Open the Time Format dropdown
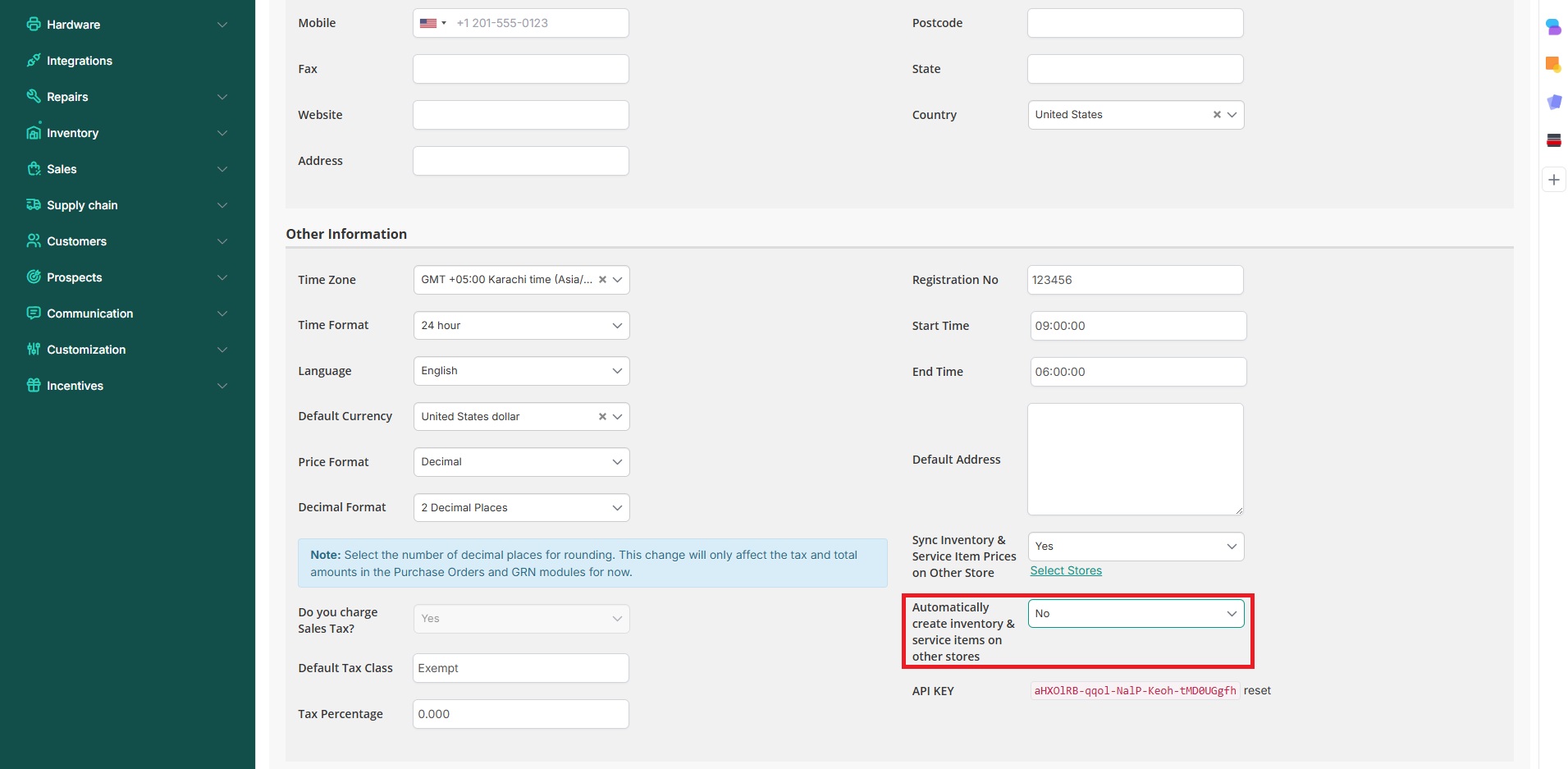The image size is (1568, 769). 521,326
